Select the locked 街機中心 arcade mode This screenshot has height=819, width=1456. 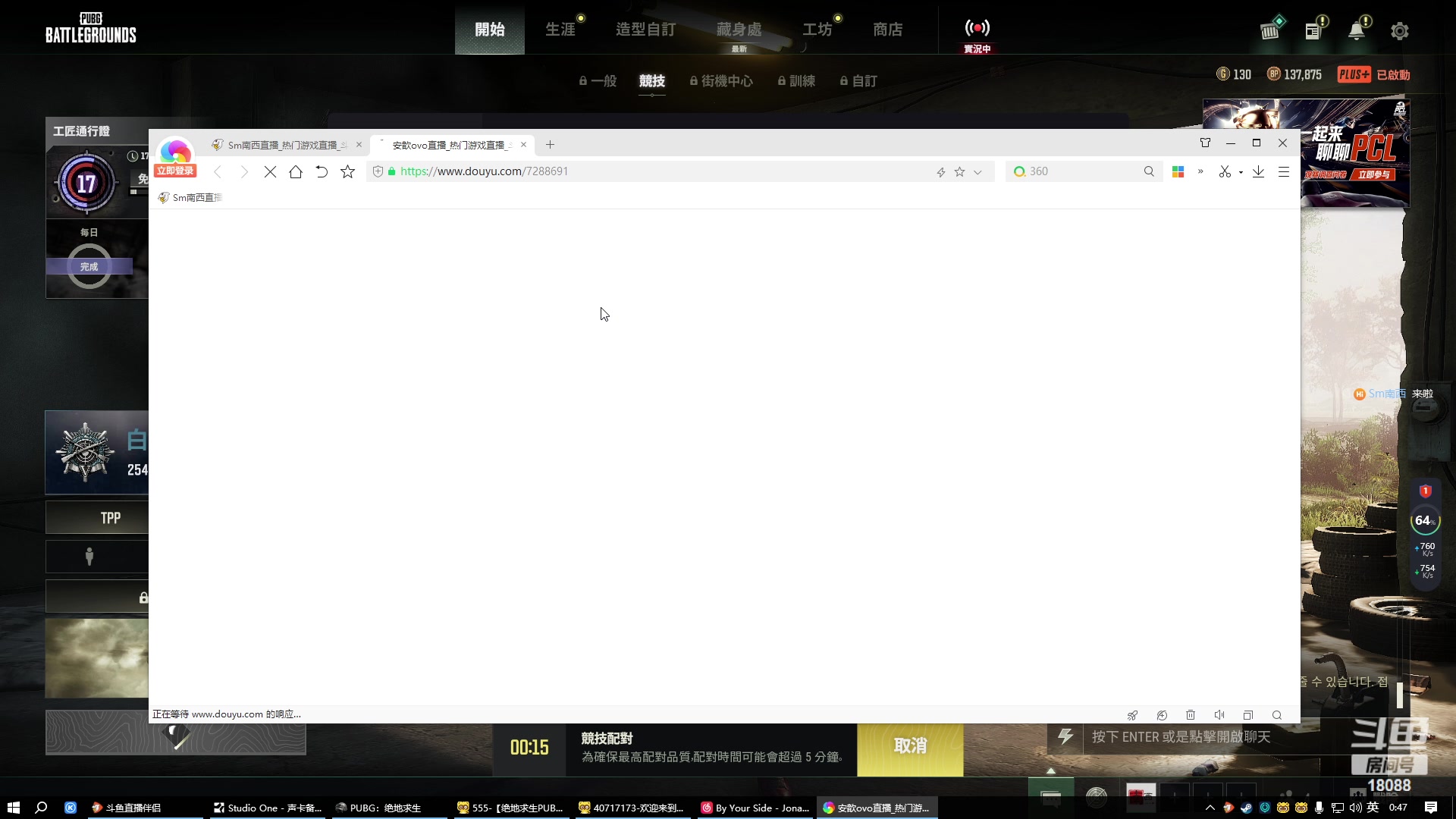tap(721, 81)
